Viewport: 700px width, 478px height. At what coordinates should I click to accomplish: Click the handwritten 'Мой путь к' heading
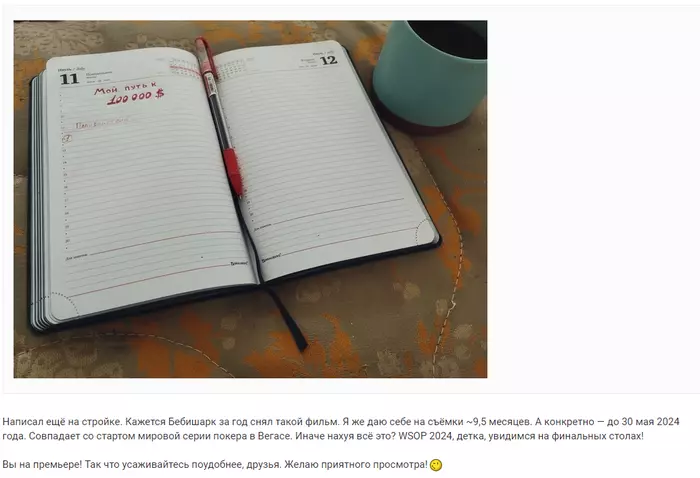pos(125,88)
